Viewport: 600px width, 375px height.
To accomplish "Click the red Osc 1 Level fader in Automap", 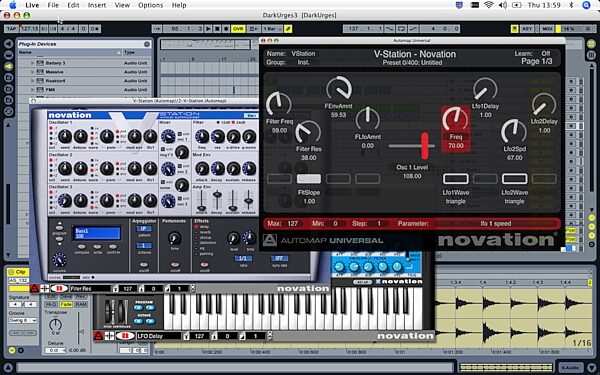I will (425, 146).
